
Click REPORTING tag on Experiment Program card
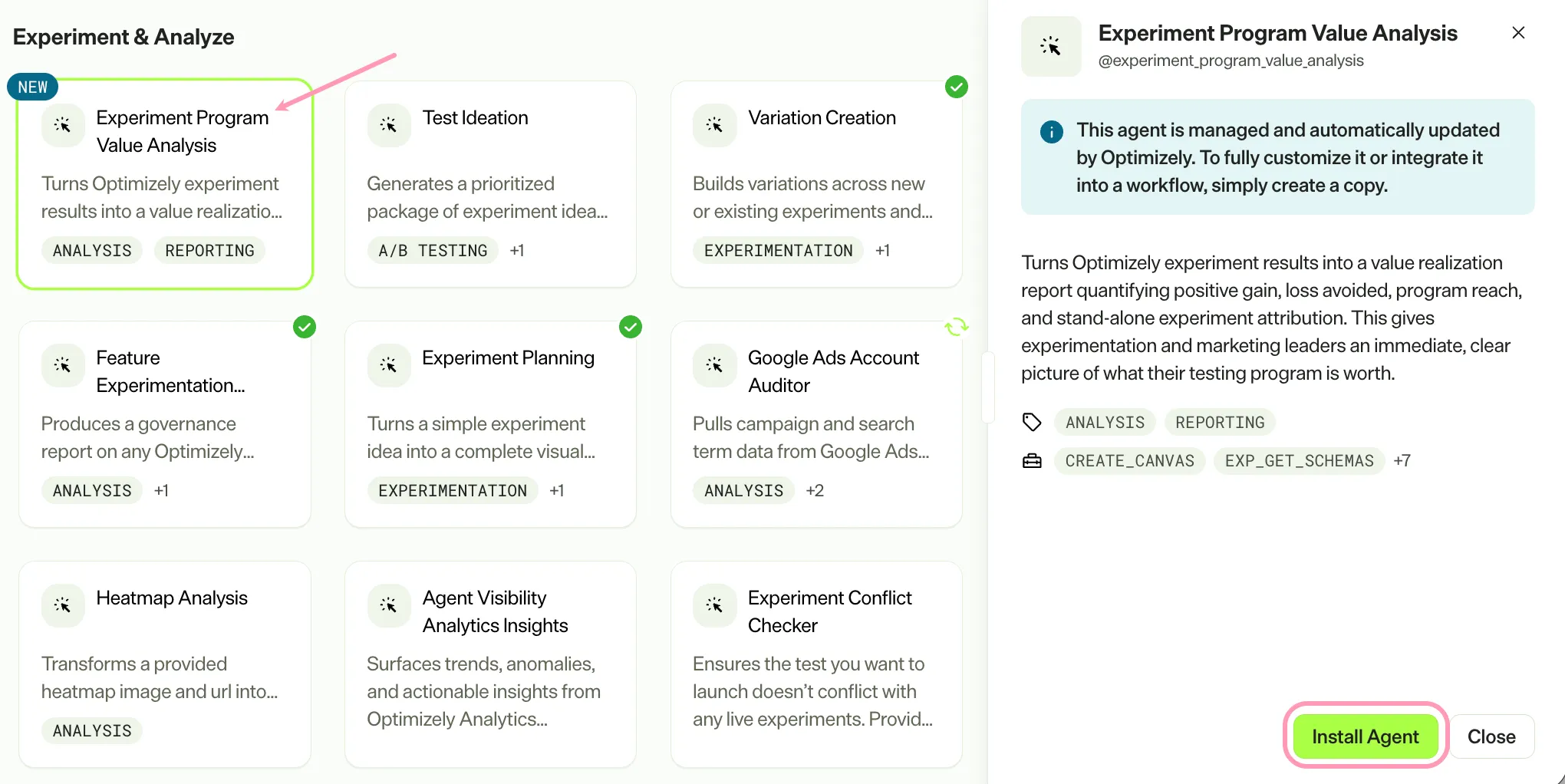pos(209,251)
